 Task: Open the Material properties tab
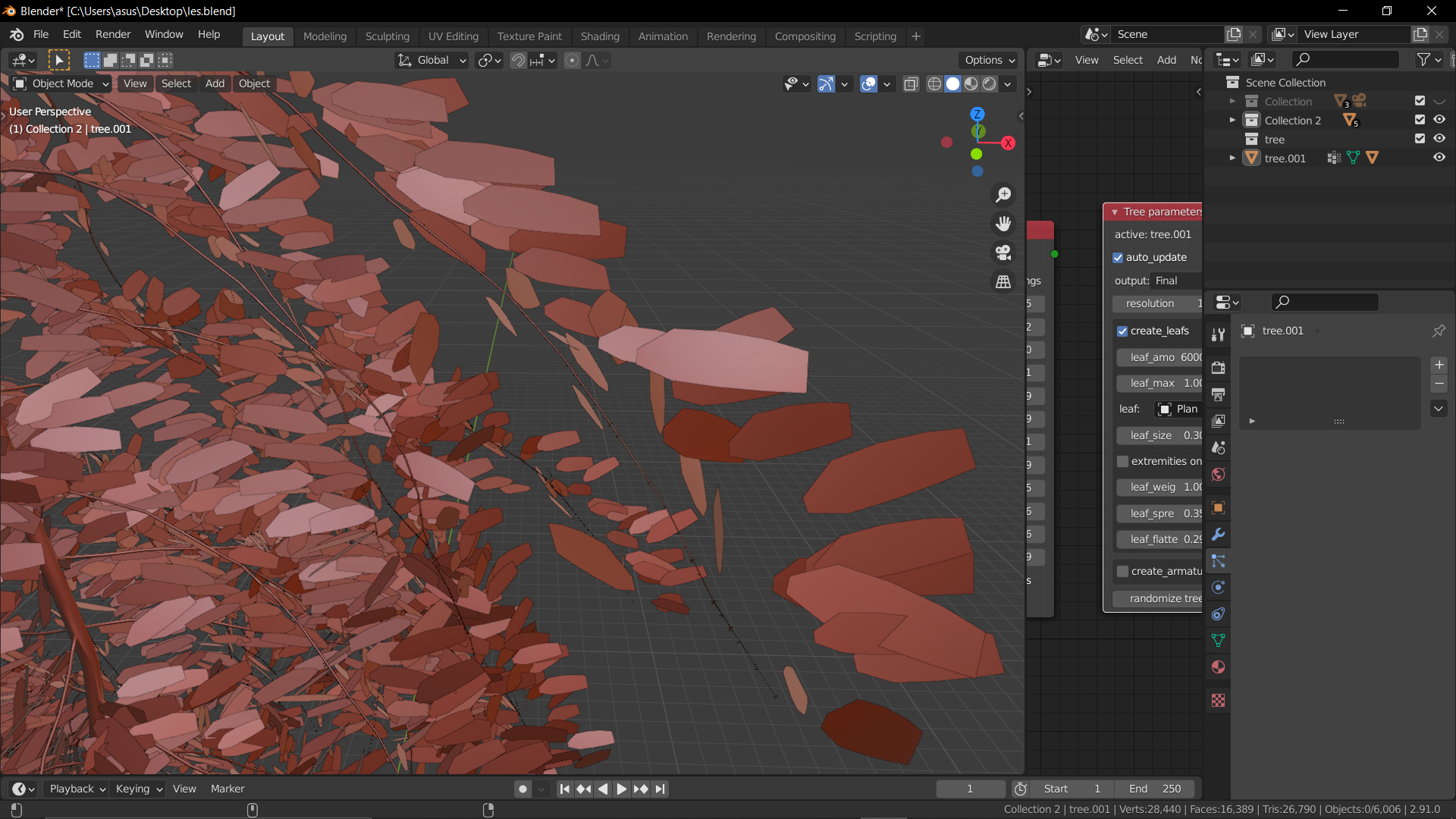(x=1218, y=667)
